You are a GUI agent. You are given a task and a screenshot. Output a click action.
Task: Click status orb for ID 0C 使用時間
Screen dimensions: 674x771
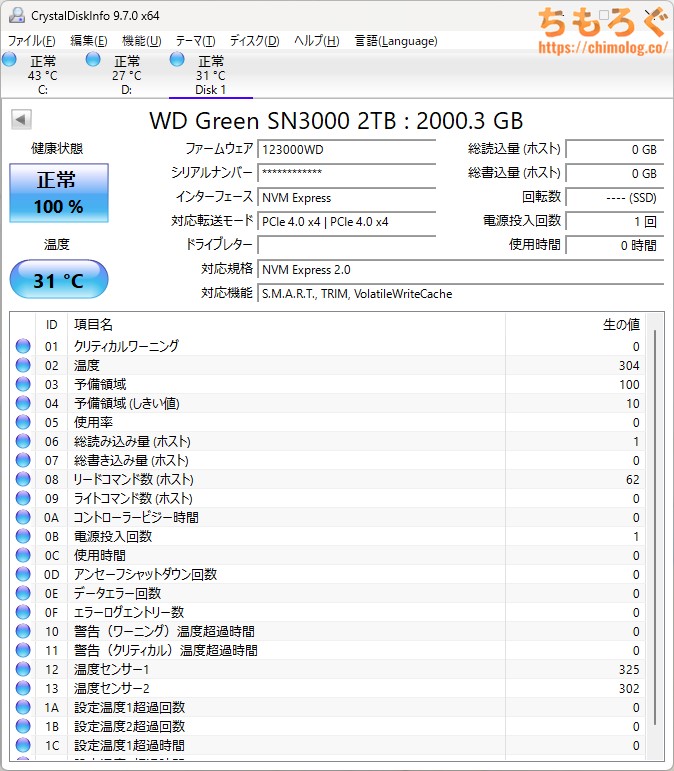click(23, 555)
